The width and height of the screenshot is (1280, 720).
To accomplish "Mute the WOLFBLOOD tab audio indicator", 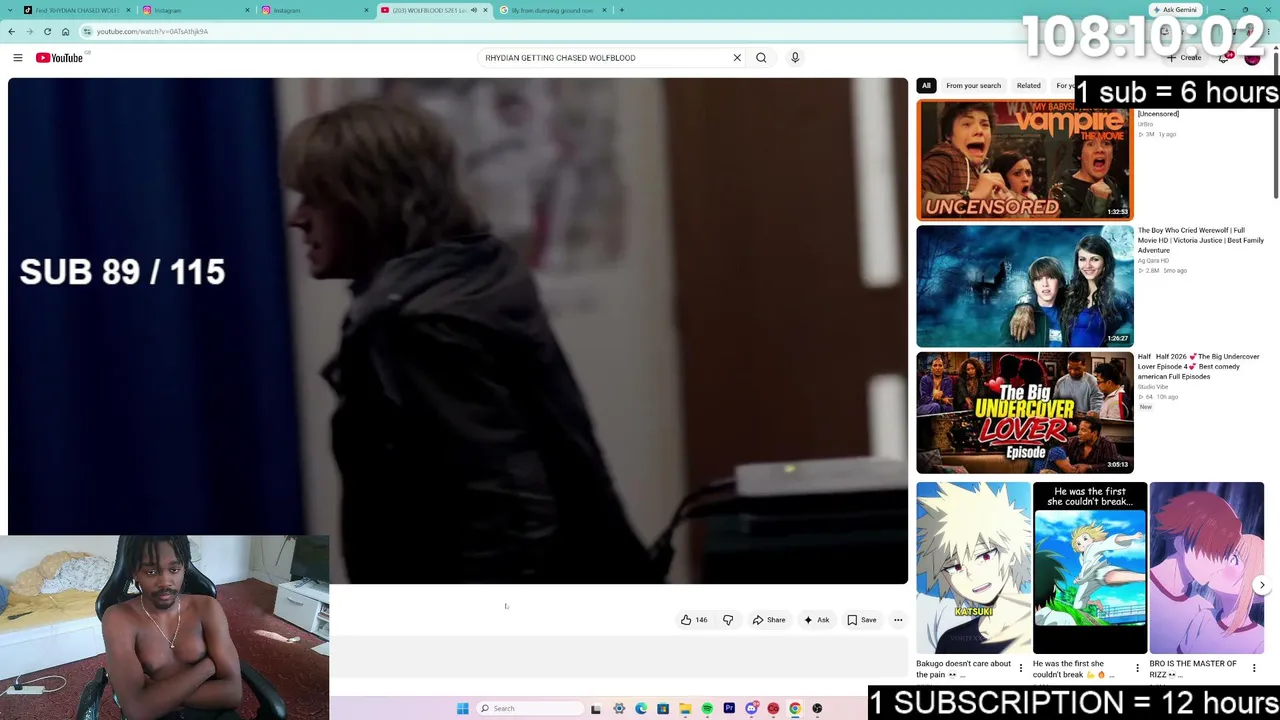I will [x=474, y=10].
